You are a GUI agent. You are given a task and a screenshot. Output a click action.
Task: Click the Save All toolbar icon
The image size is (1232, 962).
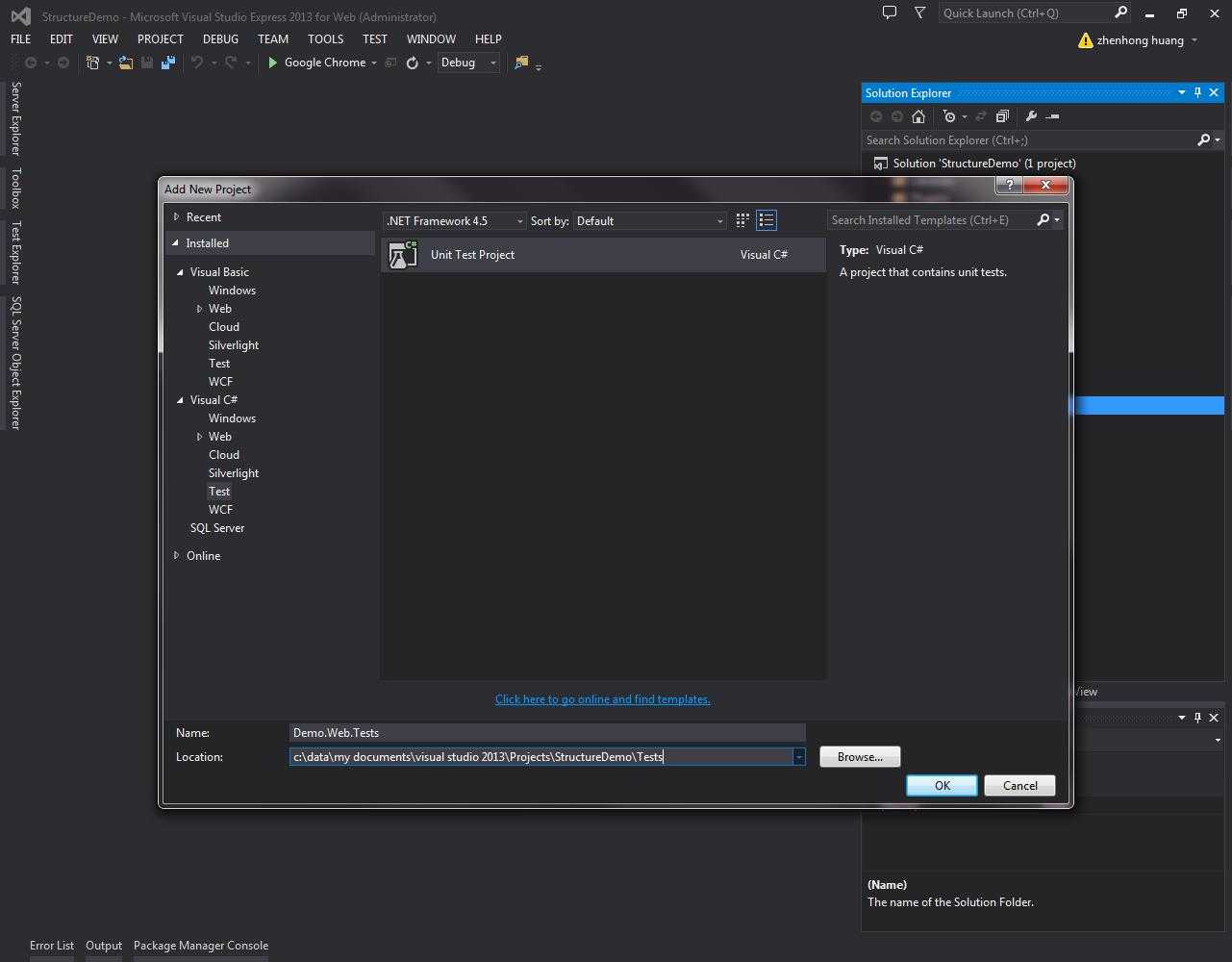tap(168, 63)
